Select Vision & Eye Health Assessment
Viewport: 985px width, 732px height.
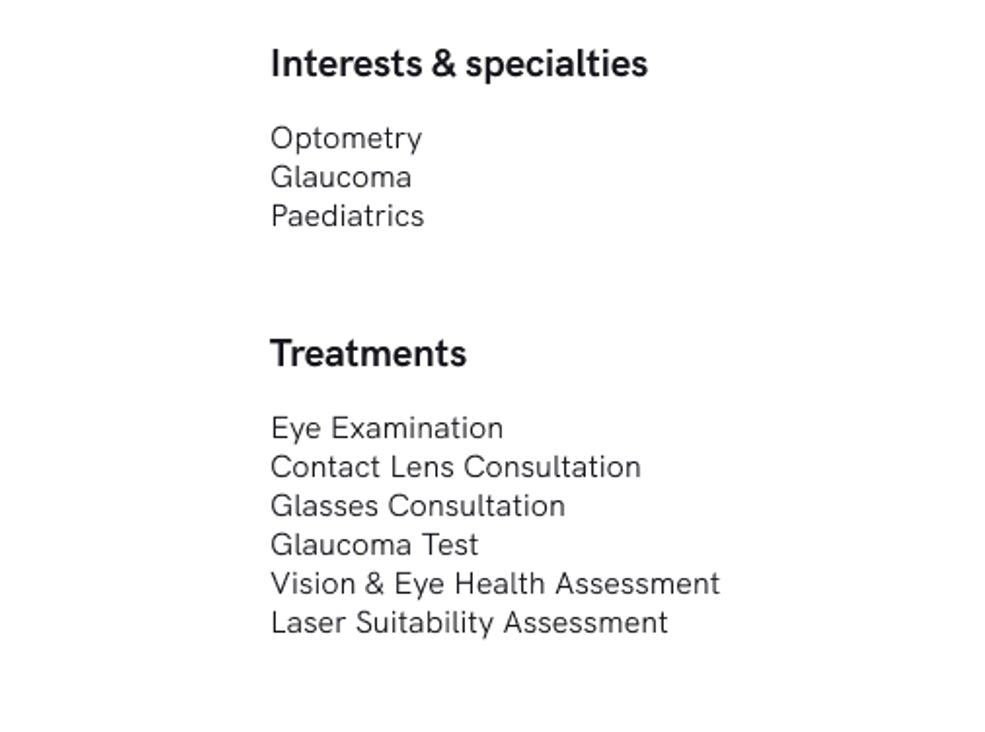coord(494,584)
